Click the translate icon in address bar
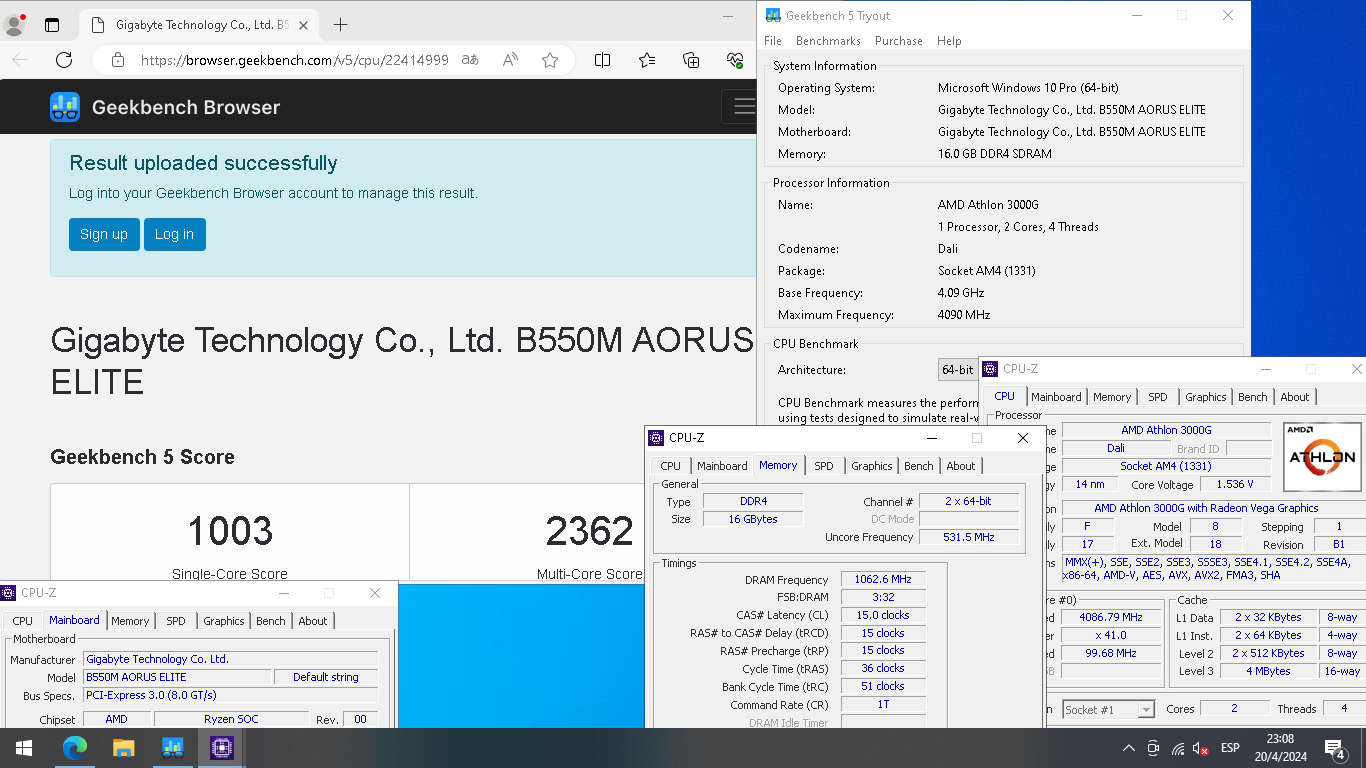The image size is (1366, 768). 470,60
